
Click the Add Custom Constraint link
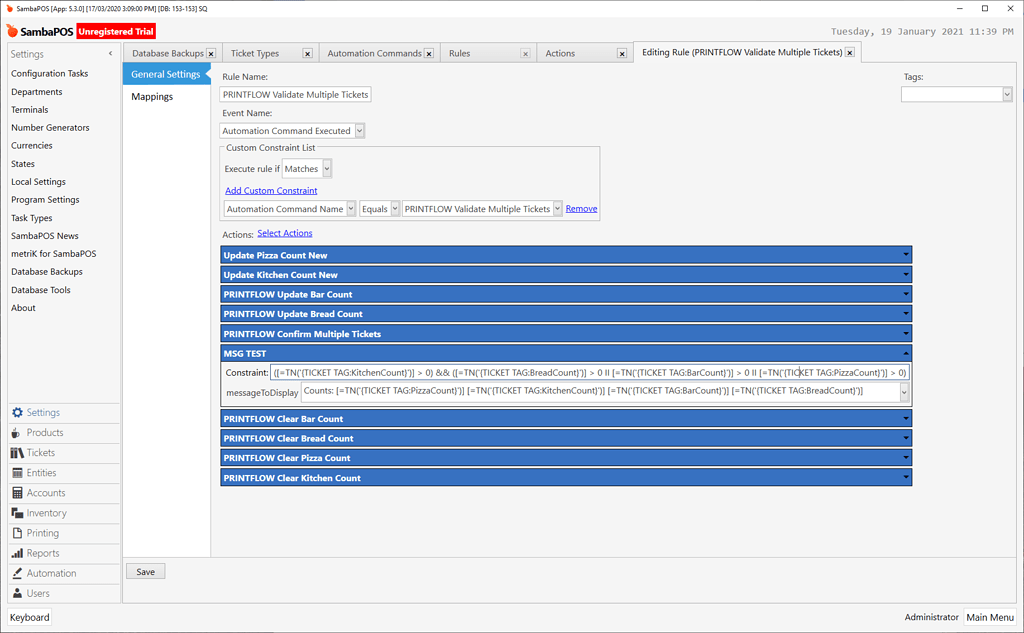[270, 190]
